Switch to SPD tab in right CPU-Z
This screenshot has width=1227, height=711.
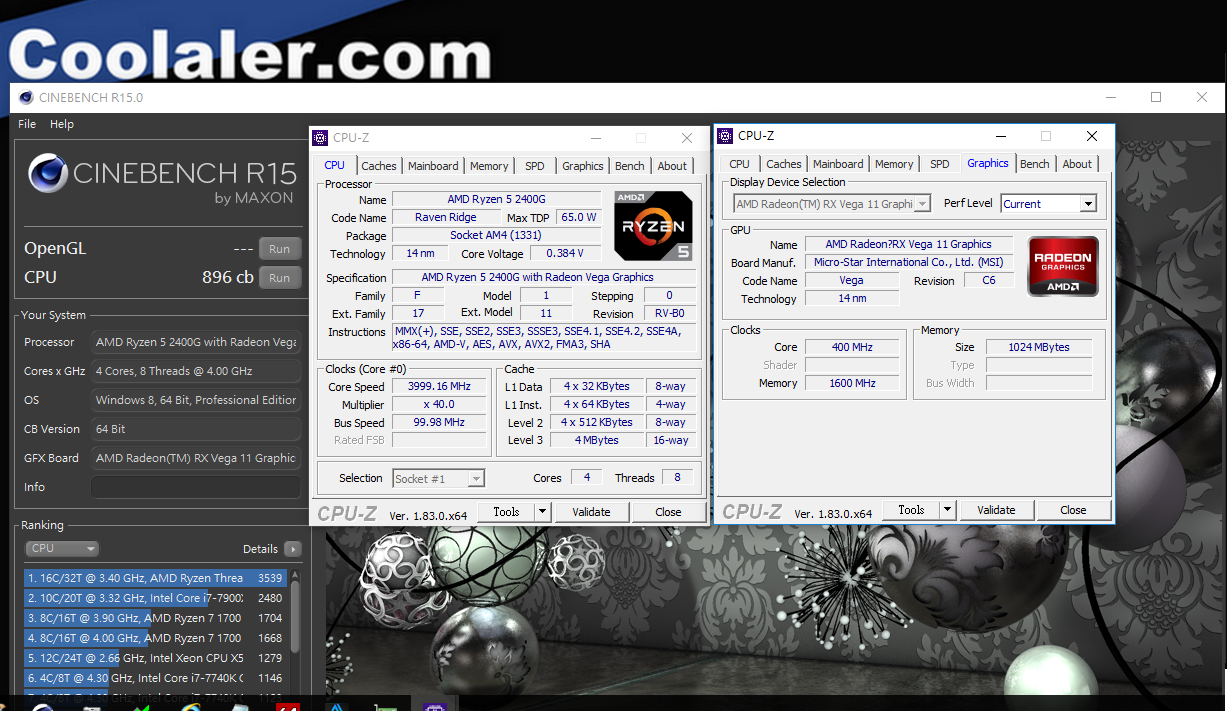pyautogui.click(x=940, y=164)
